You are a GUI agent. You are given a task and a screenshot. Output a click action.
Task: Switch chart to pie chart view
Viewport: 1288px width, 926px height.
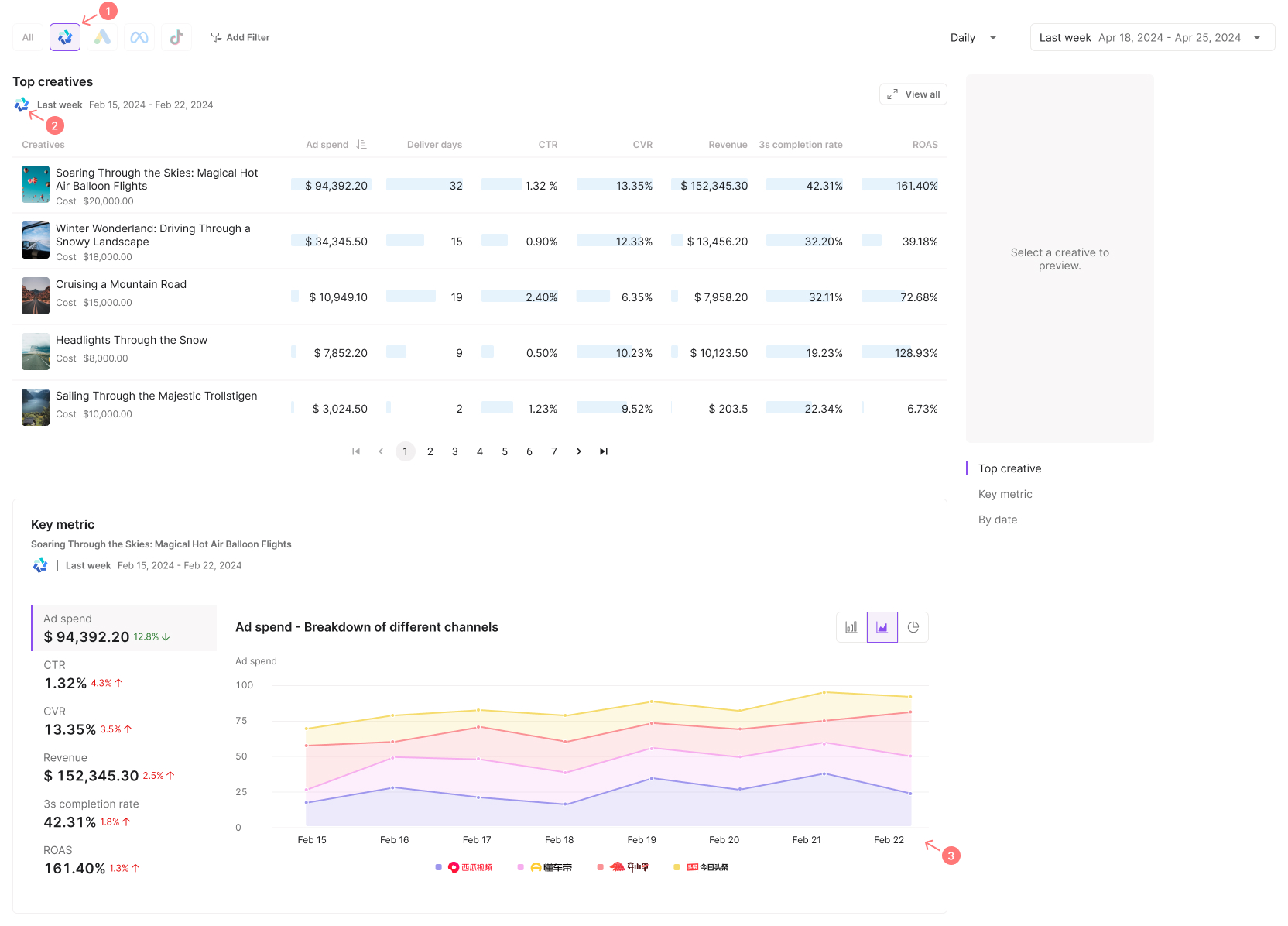[913, 627]
